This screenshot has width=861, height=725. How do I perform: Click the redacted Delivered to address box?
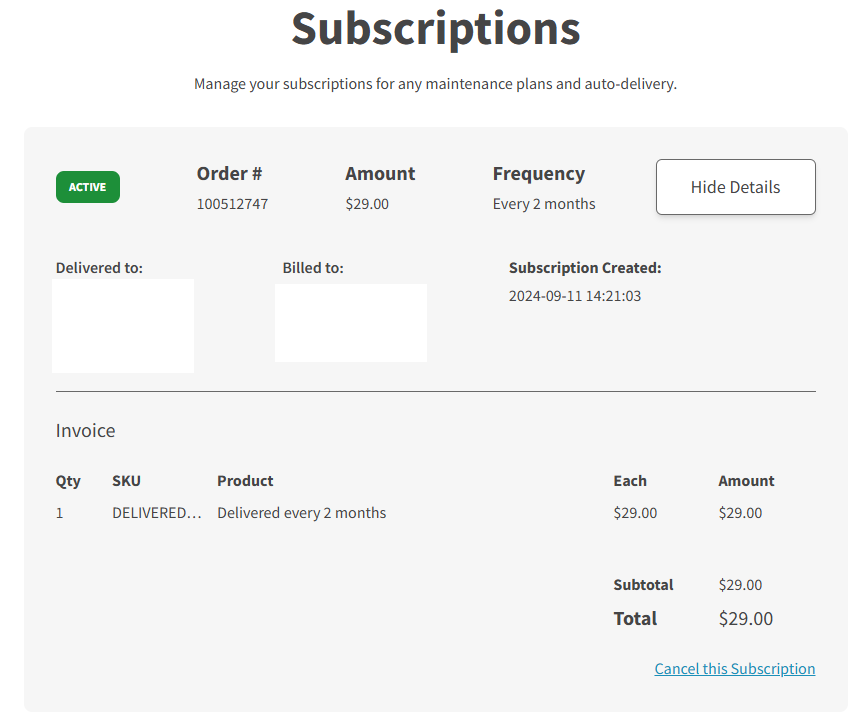pyautogui.click(x=123, y=326)
